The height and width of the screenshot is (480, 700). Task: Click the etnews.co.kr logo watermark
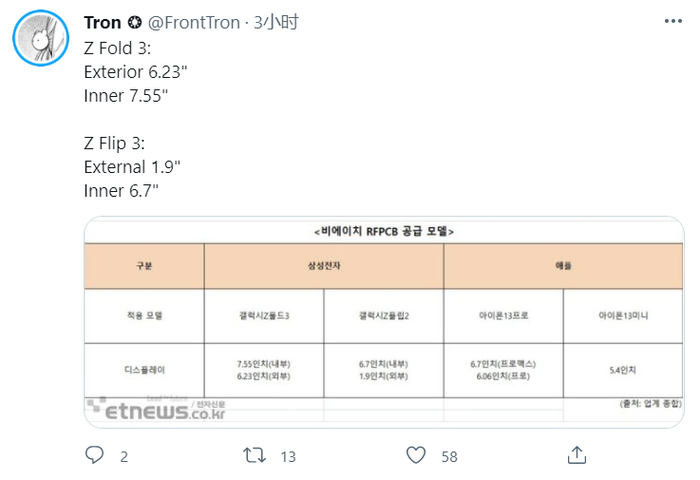[x=153, y=408]
